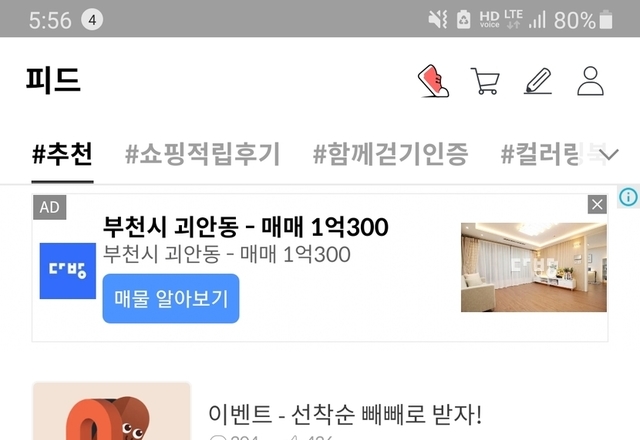640x440 pixels.
Task: Tap the living room ad photo
Action: point(533,267)
